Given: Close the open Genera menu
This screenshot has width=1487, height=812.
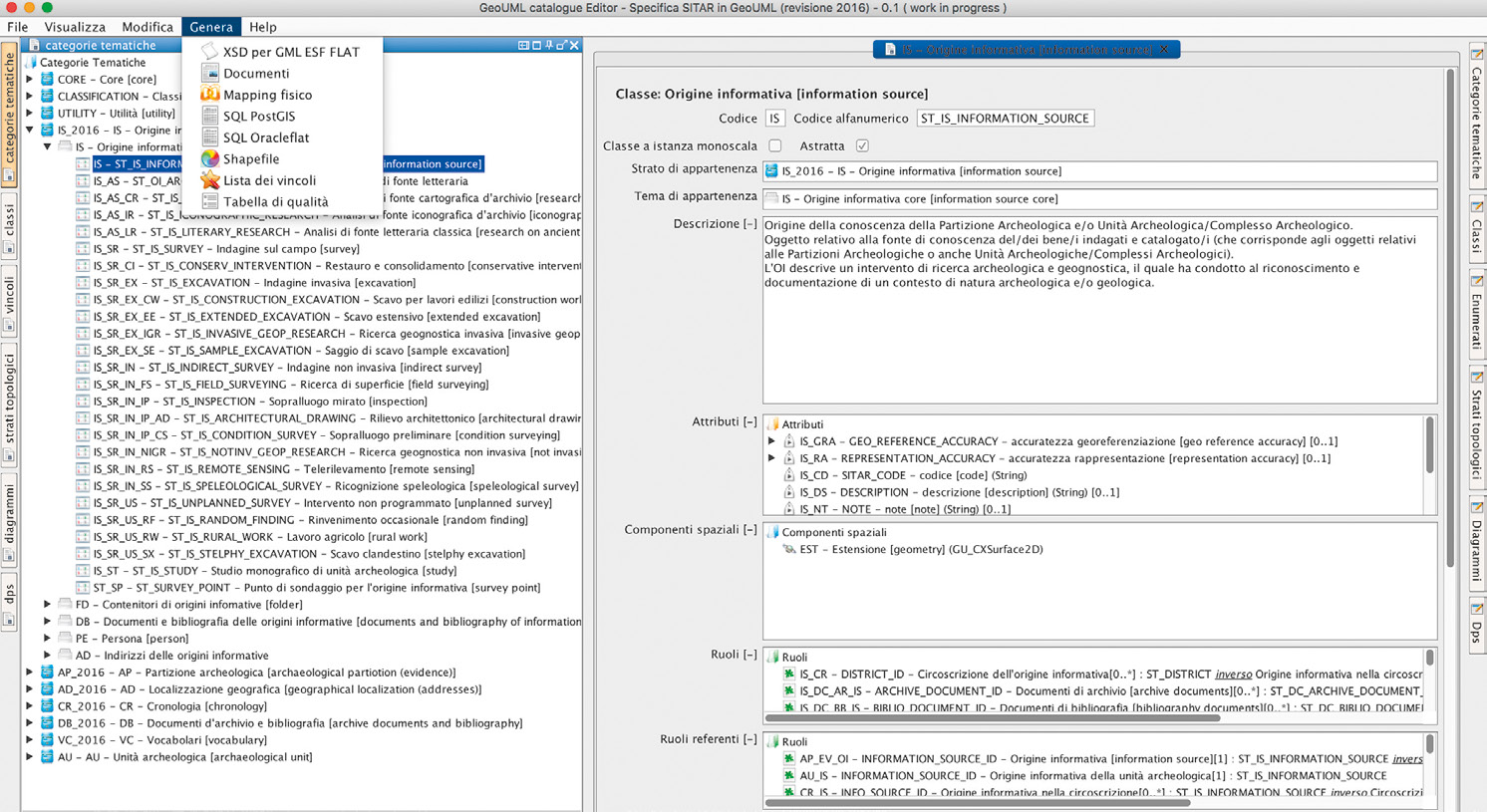Looking at the screenshot, I should [x=211, y=27].
